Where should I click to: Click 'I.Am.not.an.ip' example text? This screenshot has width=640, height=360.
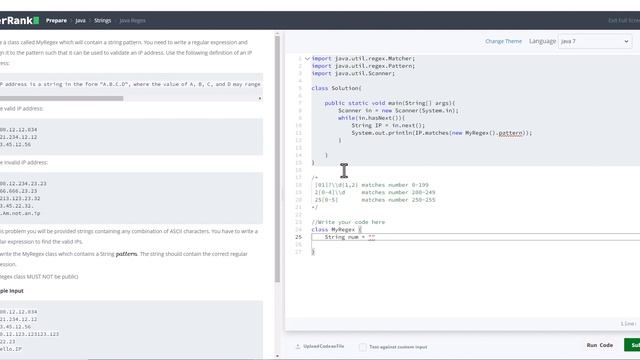(20, 213)
